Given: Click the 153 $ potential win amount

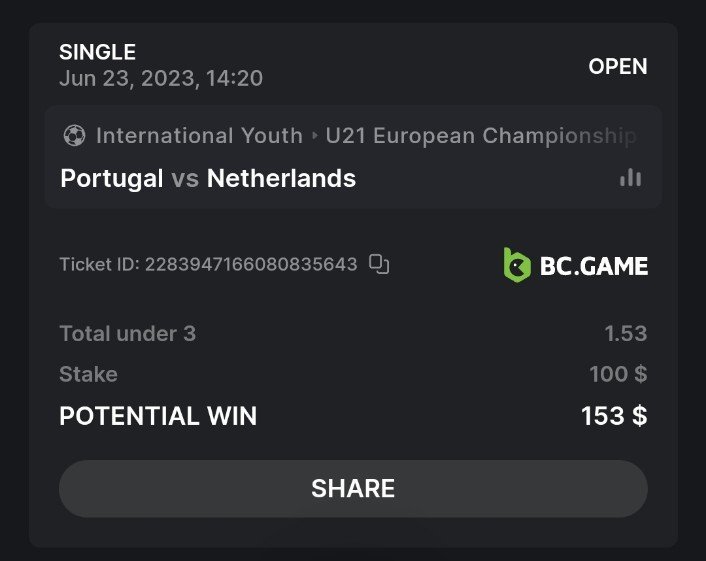Looking at the screenshot, I should 614,416.
